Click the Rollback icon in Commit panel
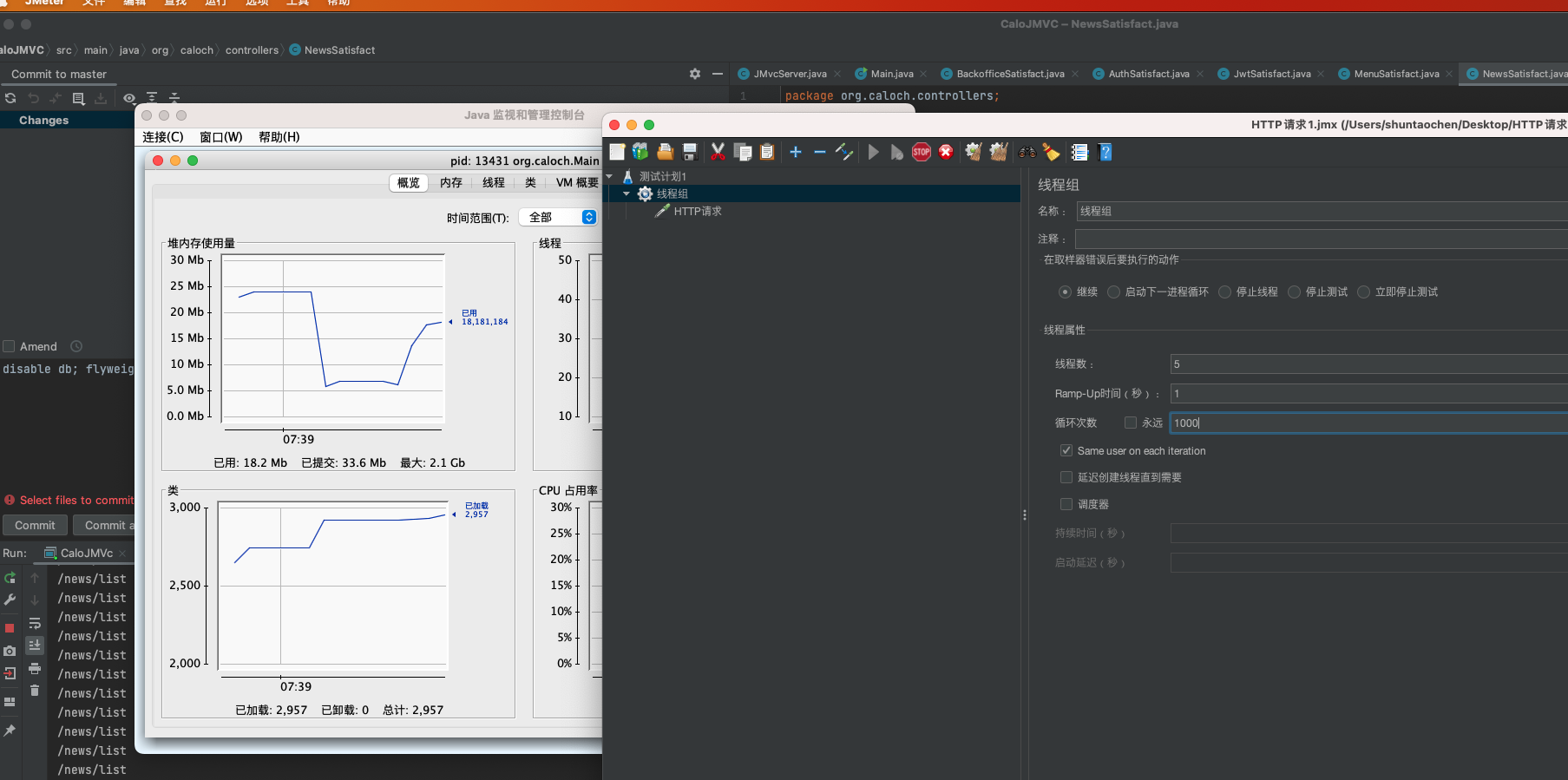The width and height of the screenshot is (1568, 780). [x=33, y=98]
